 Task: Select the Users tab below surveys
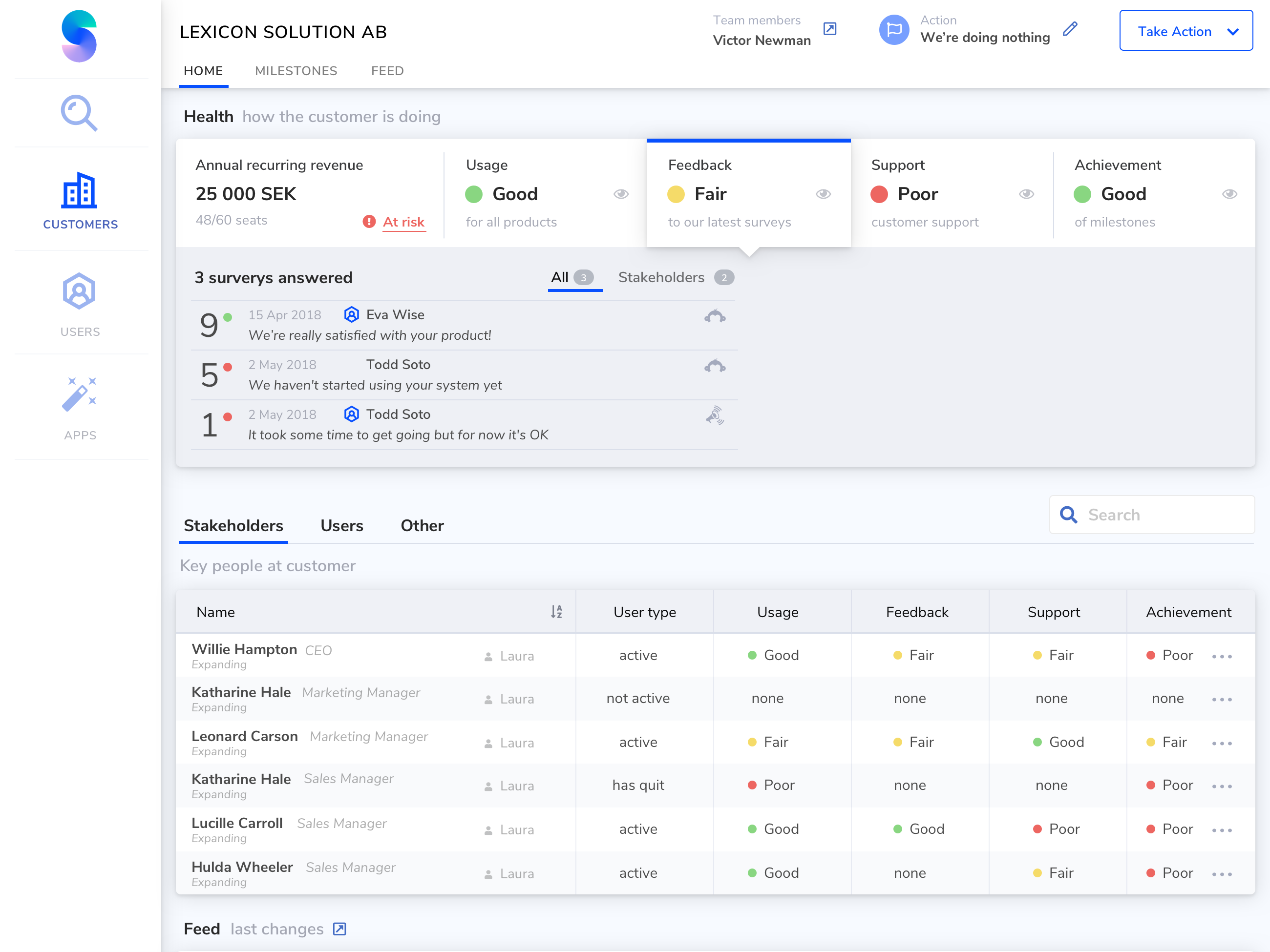click(341, 526)
